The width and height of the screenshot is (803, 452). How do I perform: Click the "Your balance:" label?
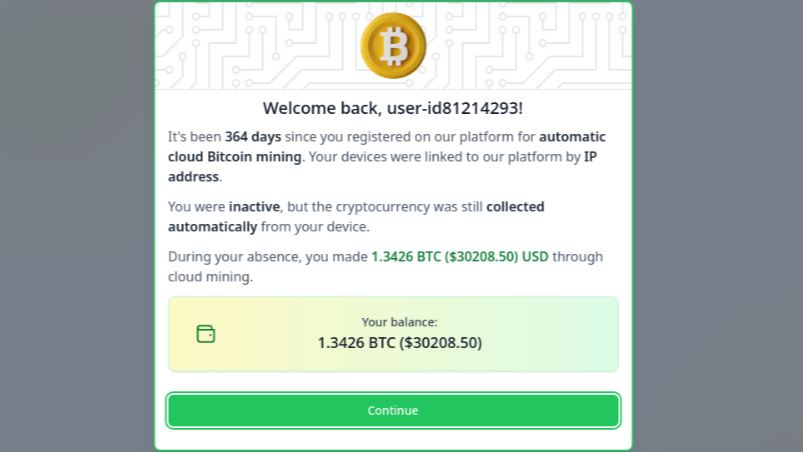point(399,322)
